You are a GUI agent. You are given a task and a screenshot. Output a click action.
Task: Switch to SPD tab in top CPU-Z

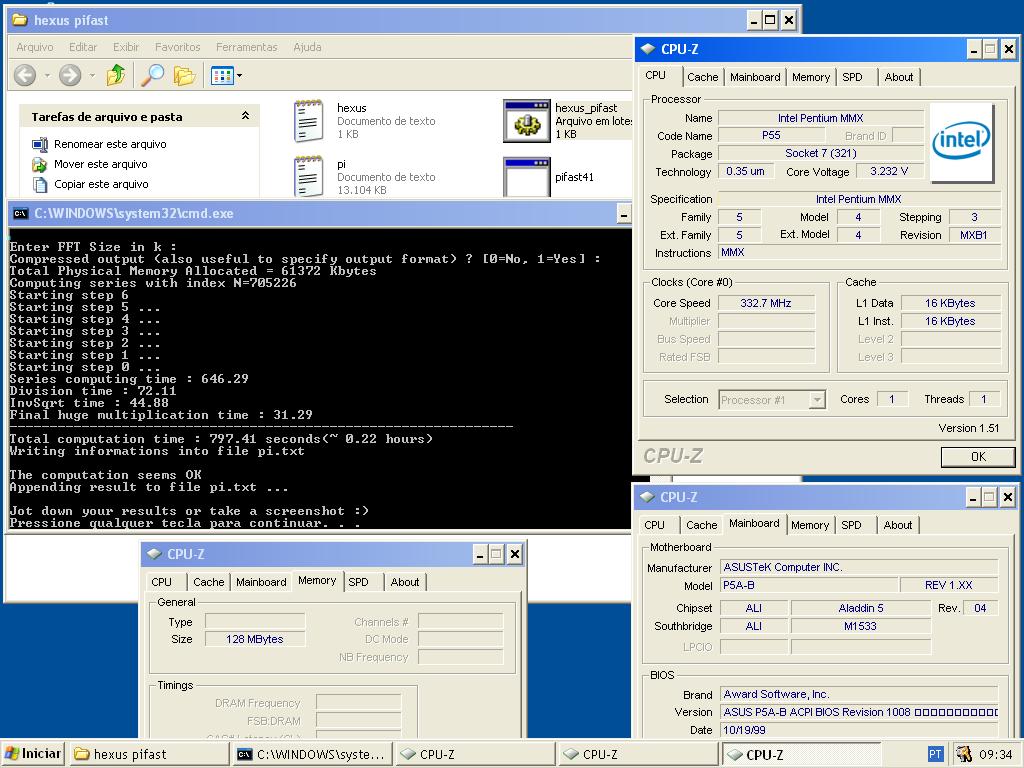[852, 77]
